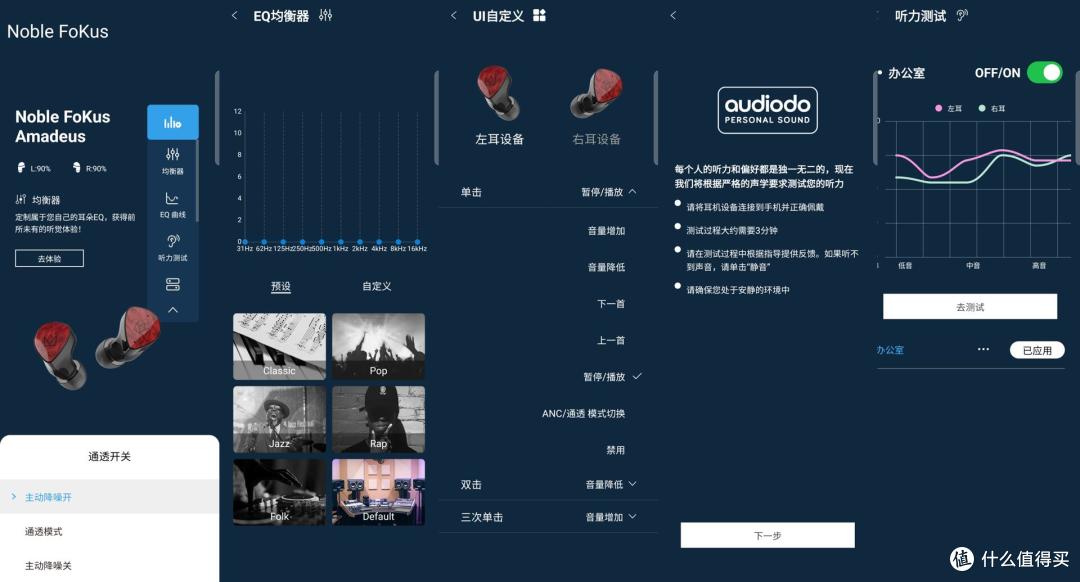Open the three-dot menu for 办公室 profile
The height and width of the screenshot is (582, 1080).
coord(983,349)
